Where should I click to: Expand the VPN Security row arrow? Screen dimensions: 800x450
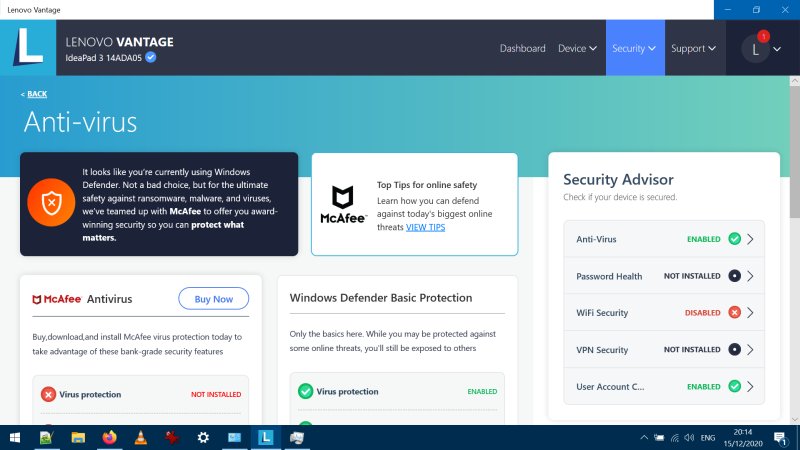pyautogui.click(x=750, y=349)
